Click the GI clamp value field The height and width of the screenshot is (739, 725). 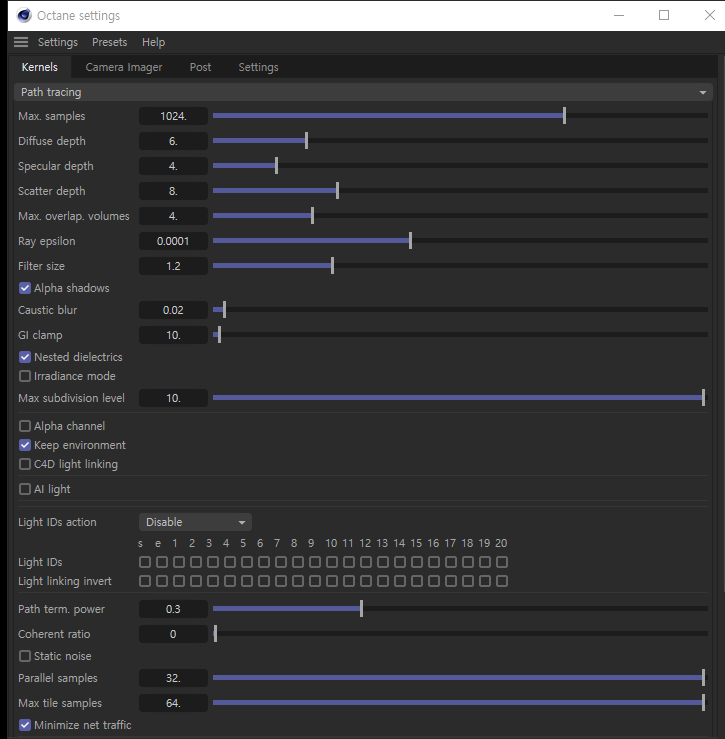click(173, 335)
